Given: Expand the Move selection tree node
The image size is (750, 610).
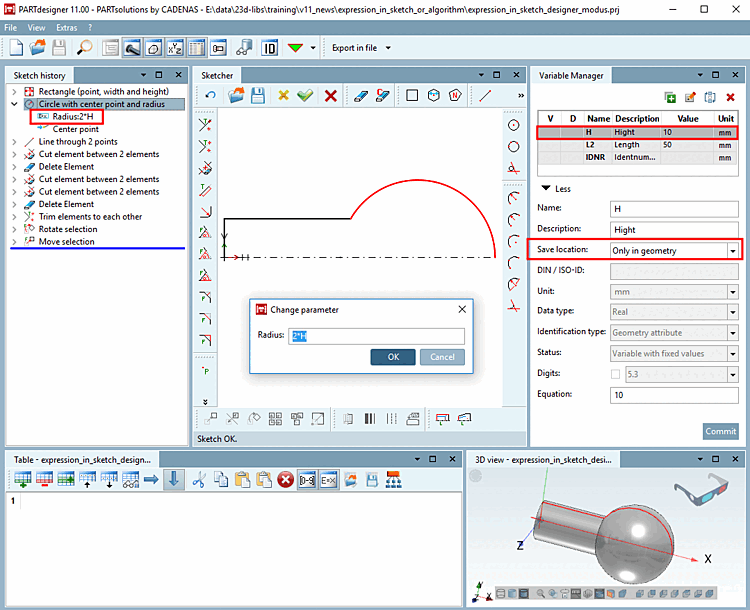Looking at the screenshot, I should tap(14, 241).
